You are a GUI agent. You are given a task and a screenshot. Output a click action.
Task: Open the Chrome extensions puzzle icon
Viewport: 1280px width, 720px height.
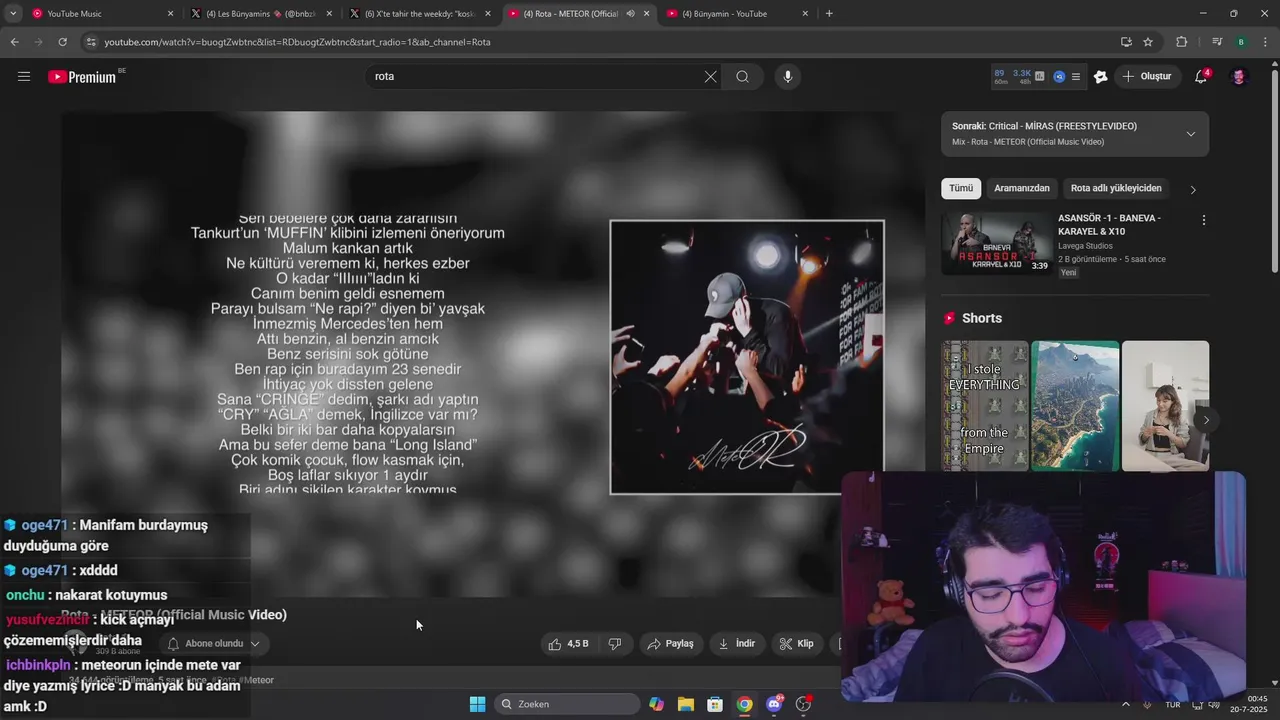[1182, 42]
